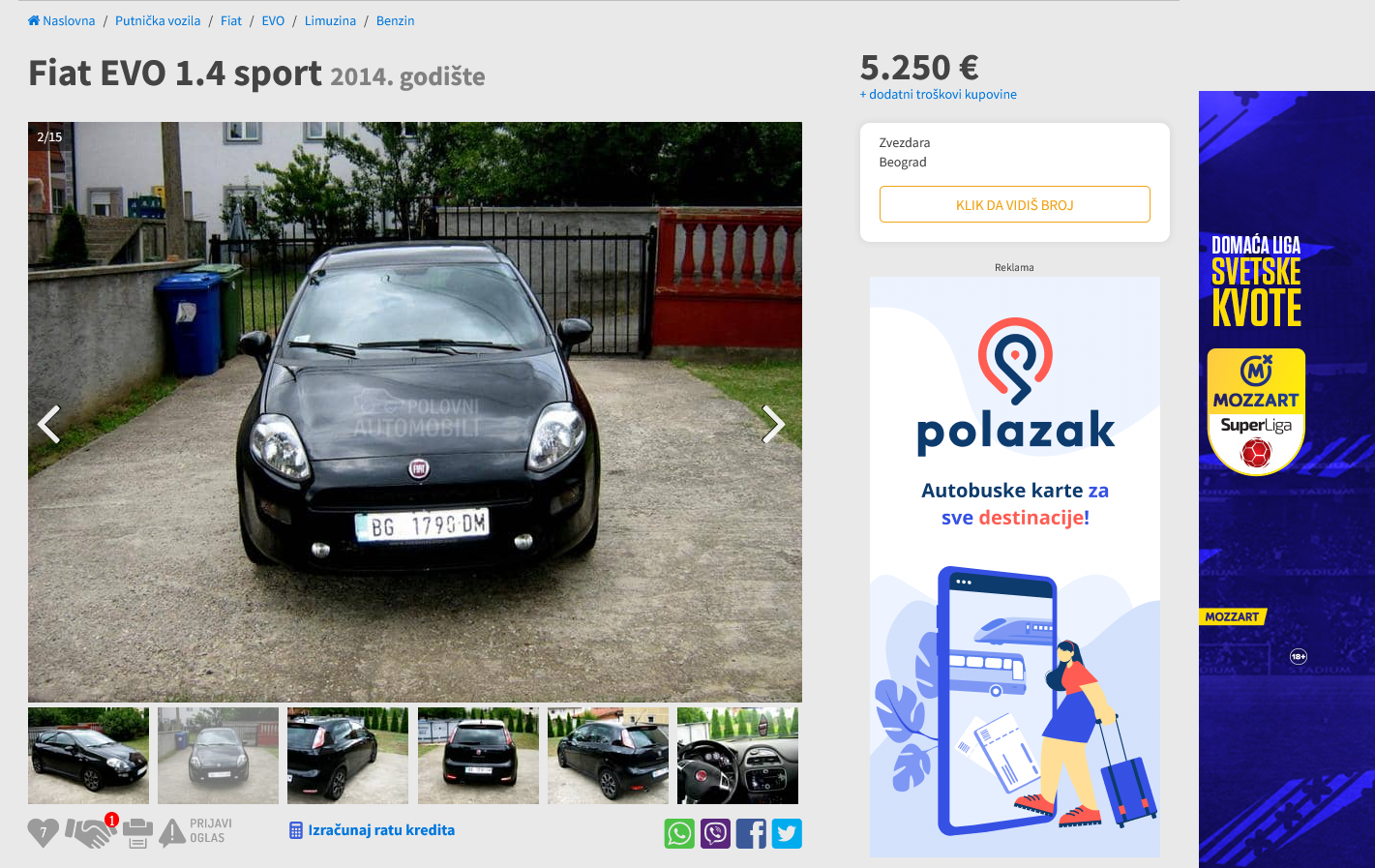This screenshot has height=868, width=1375.
Task: Select the Benzin breadcrumb link
Action: 395,20
